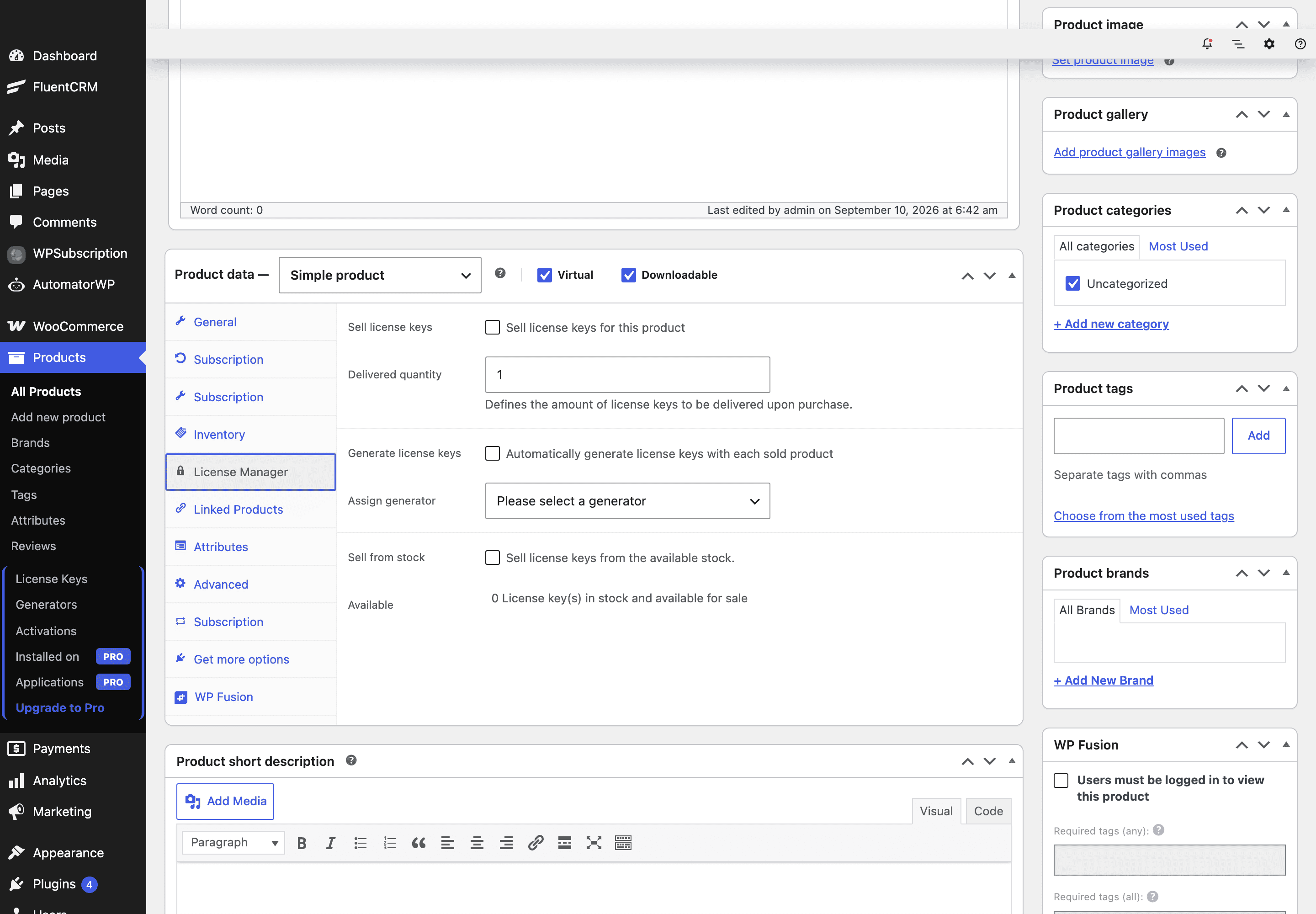Click help icon next to product type
Viewport: 1316px width, 914px height.
tap(500, 273)
